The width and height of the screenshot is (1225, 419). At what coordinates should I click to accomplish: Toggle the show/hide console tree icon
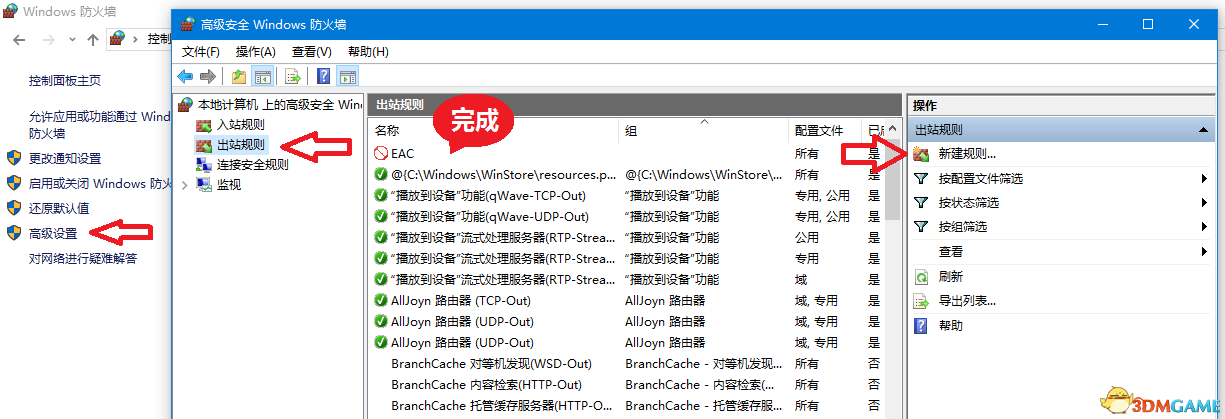(x=262, y=76)
